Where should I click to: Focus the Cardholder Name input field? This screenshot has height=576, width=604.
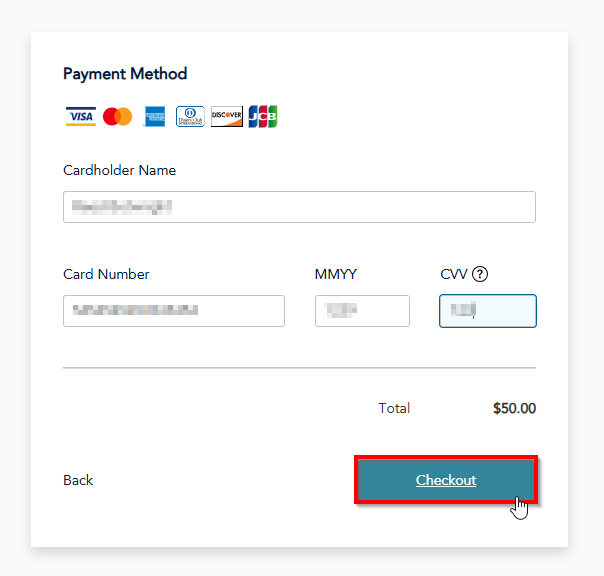pos(299,207)
